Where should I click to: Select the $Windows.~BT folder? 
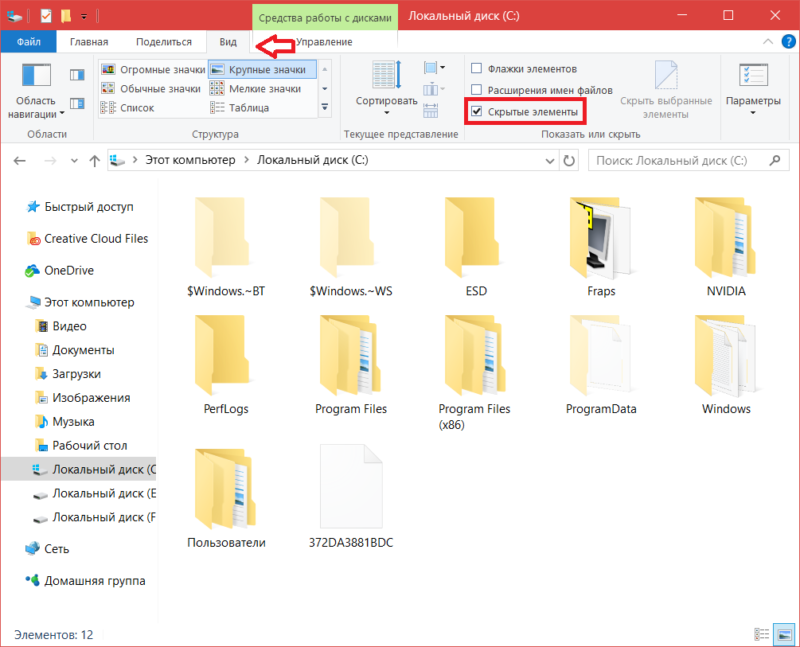(226, 247)
